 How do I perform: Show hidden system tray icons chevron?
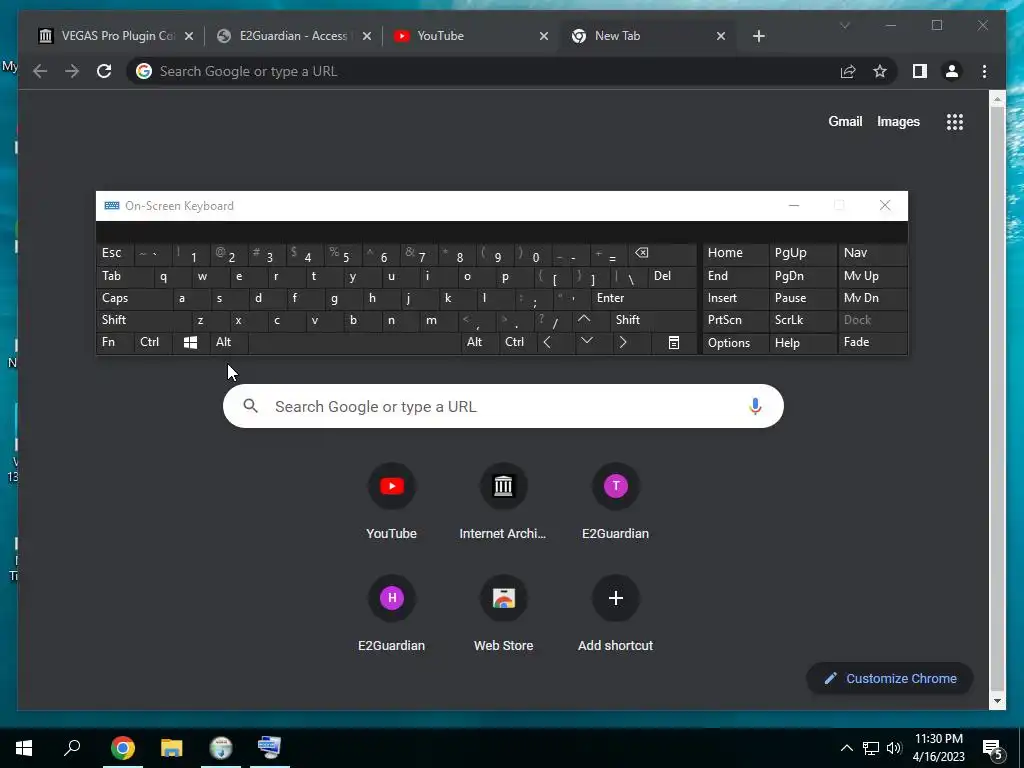click(x=846, y=748)
